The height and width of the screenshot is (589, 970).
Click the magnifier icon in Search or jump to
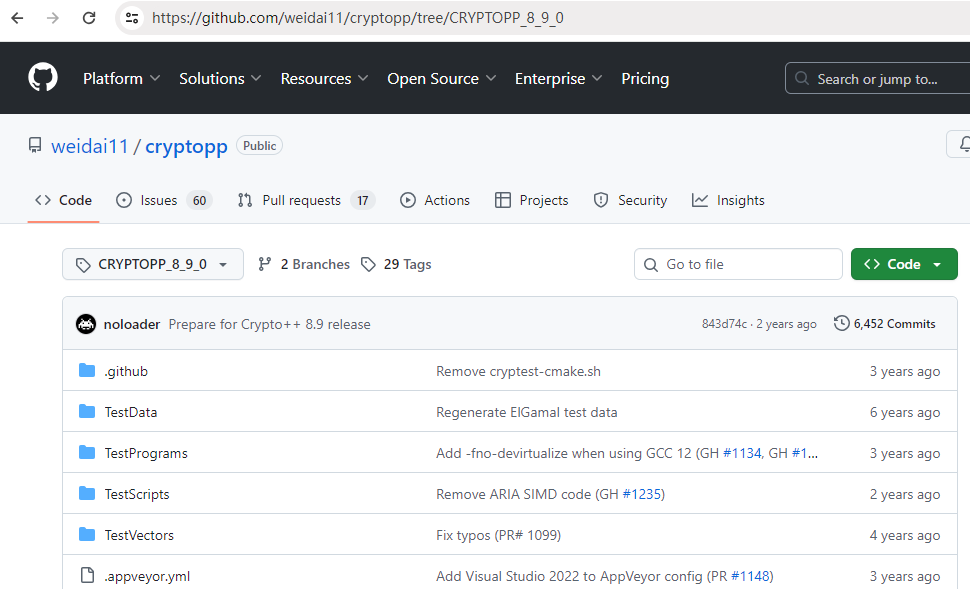[x=802, y=78]
